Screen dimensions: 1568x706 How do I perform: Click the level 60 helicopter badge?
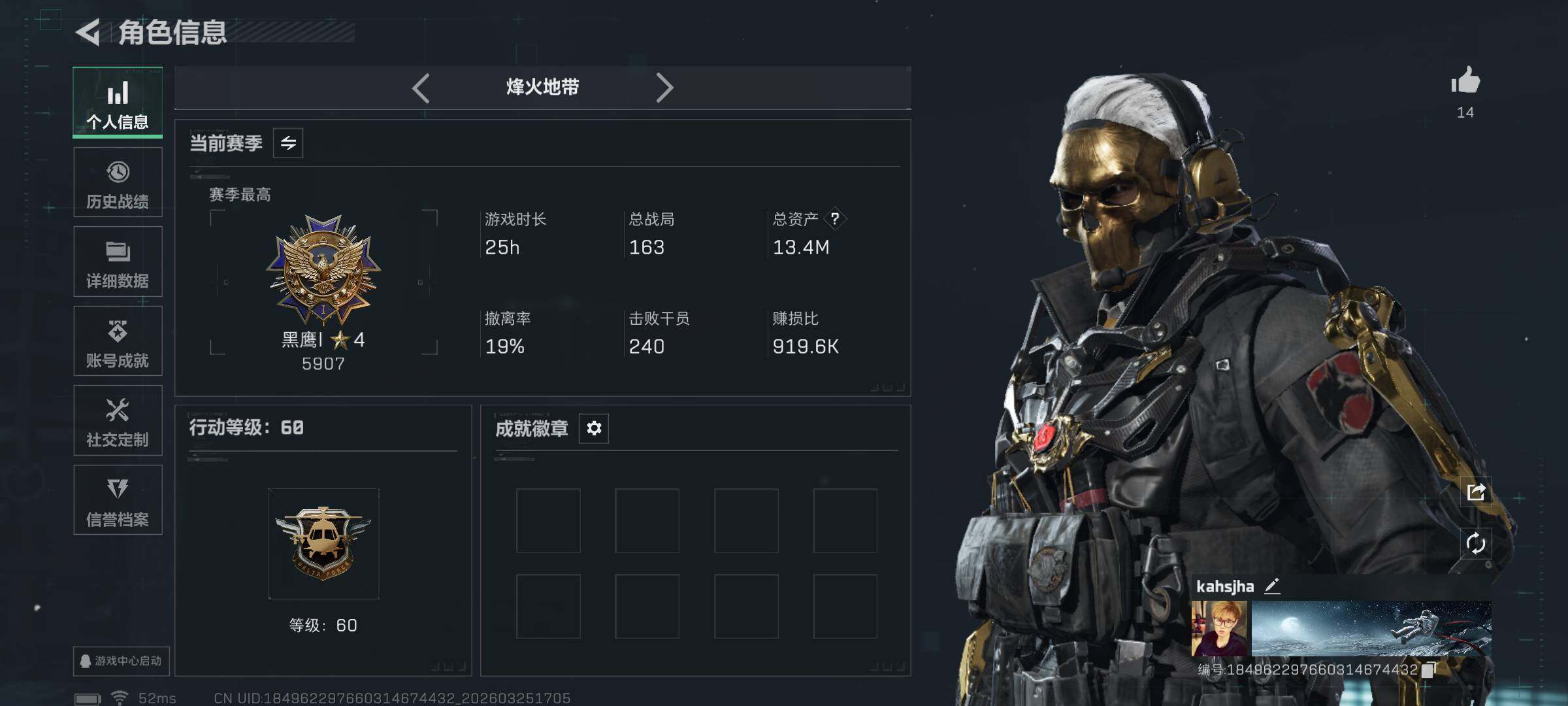click(x=323, y=543)
